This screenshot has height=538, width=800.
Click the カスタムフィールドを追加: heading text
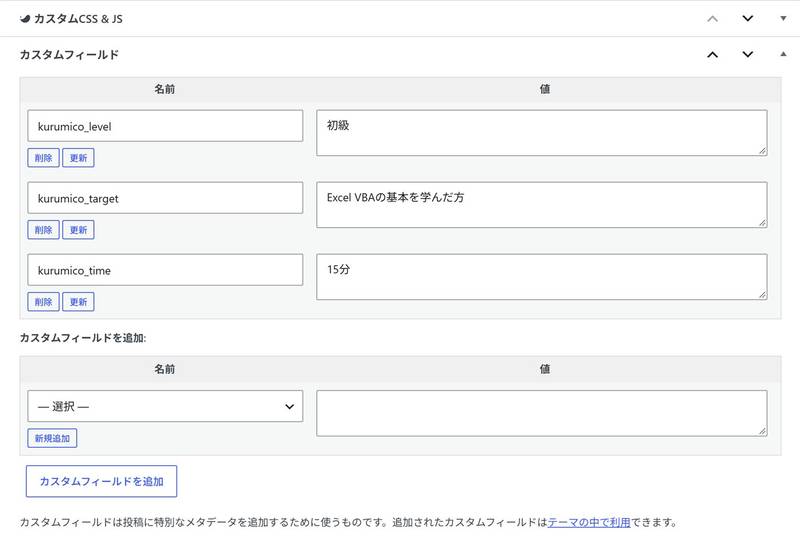[x=83, y=338]
